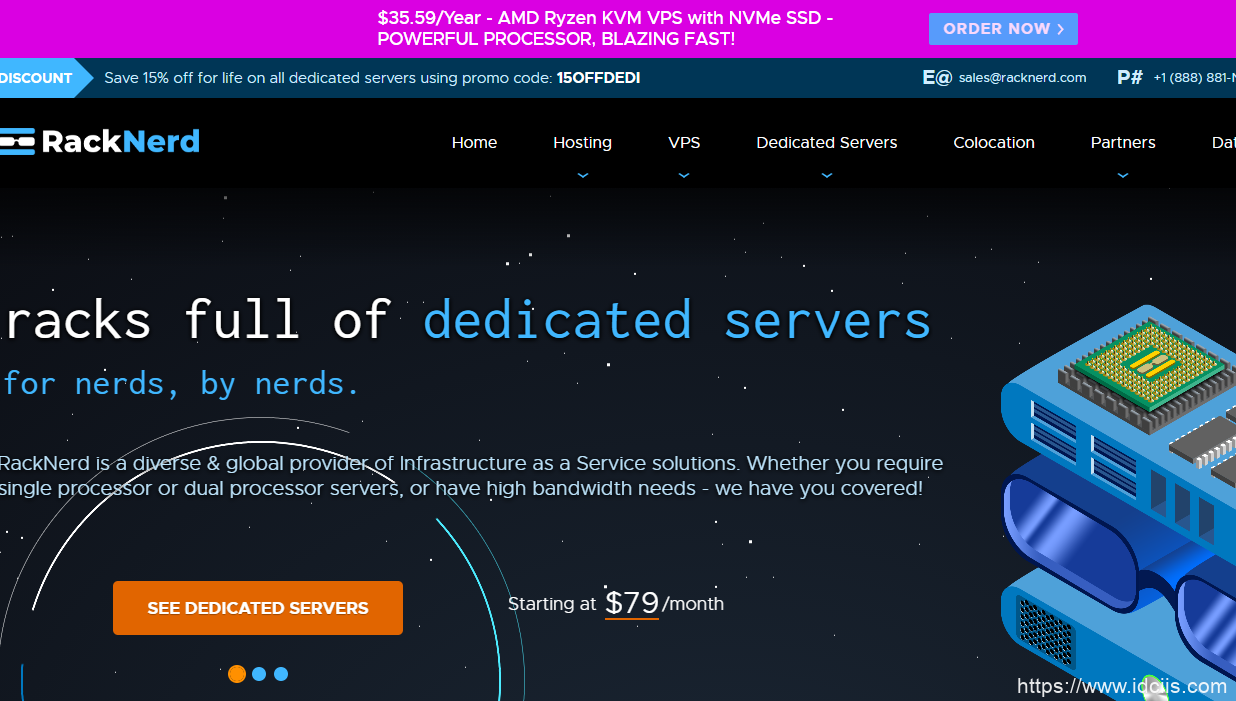This screenshot has height=701, width=1236.
Task: Go to the Home menu item
Action: point(474,143)
